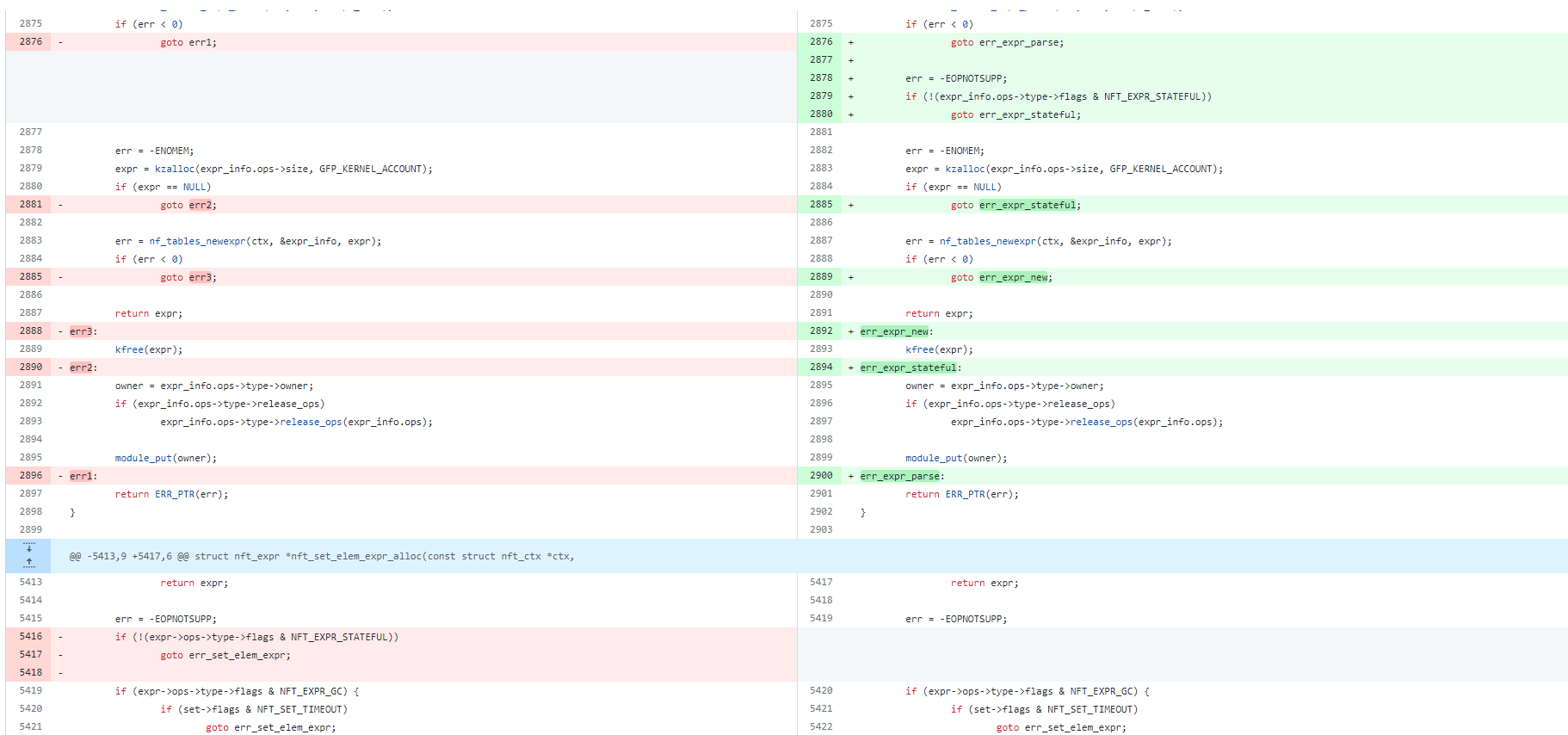The image size is (1568, 735).
Task: Select added line number 2880 on right
Action: 821,114
